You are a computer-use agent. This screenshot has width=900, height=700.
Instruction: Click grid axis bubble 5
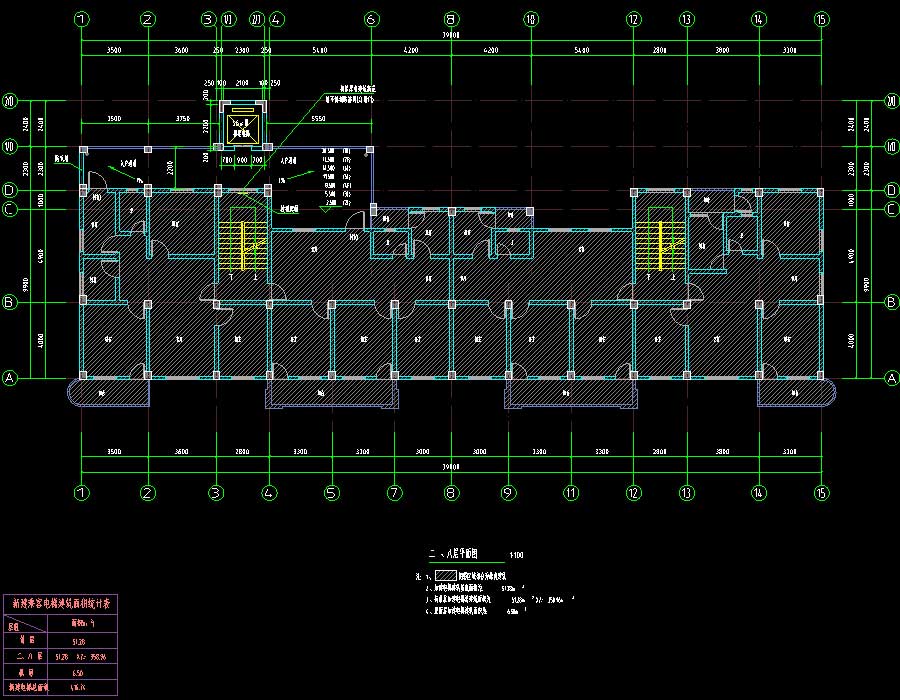click(332, 493)
